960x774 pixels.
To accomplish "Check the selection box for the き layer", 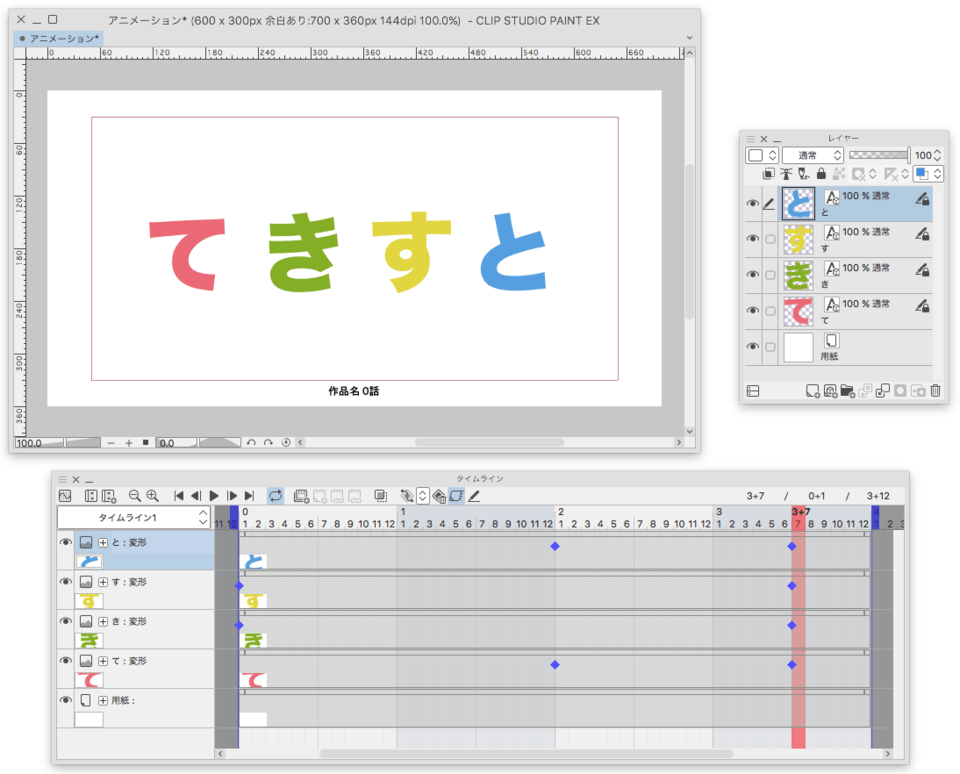I will 769,275.
